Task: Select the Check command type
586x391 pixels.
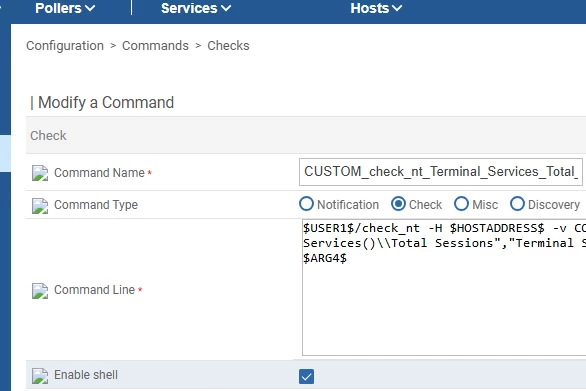Action: 398,204
